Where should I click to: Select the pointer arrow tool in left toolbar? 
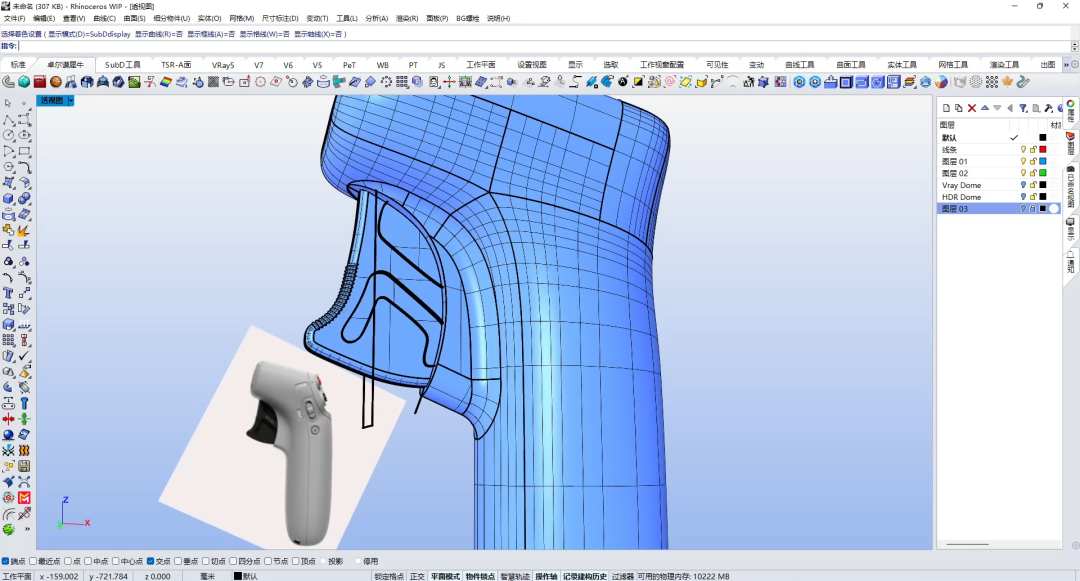tap(8, 103)
